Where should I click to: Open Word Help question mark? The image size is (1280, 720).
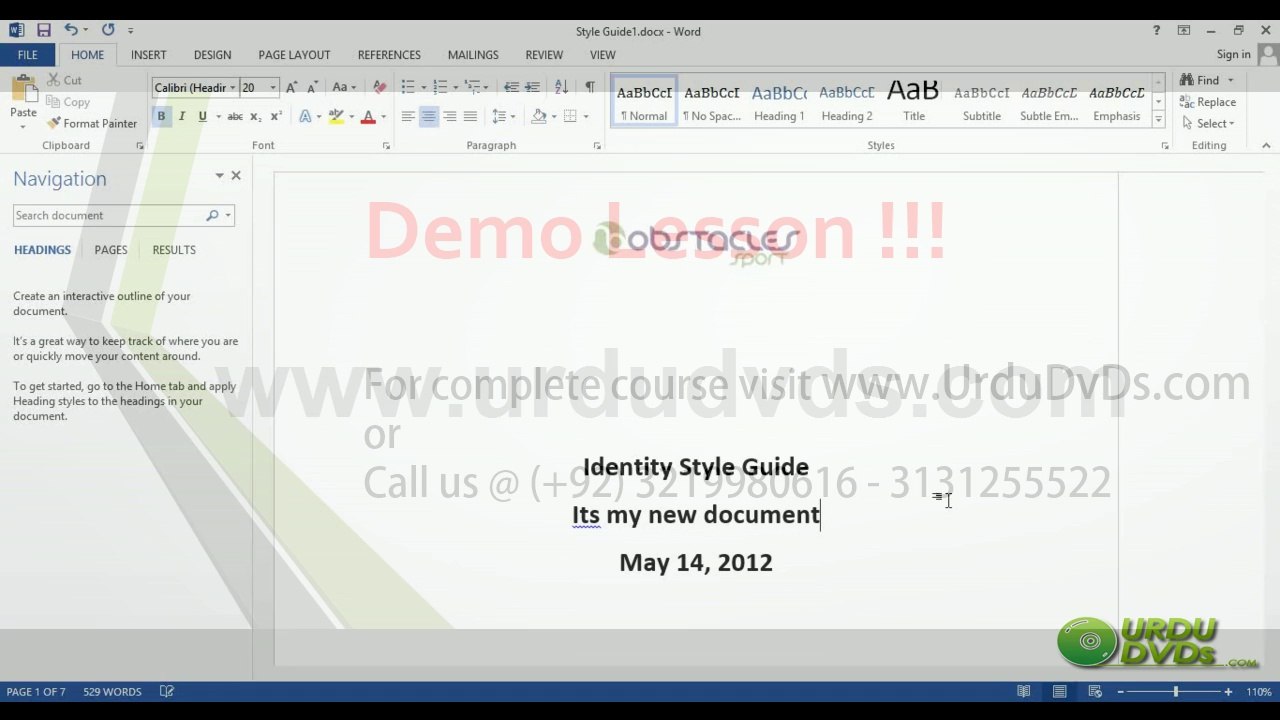click(x=1157, y=31)
